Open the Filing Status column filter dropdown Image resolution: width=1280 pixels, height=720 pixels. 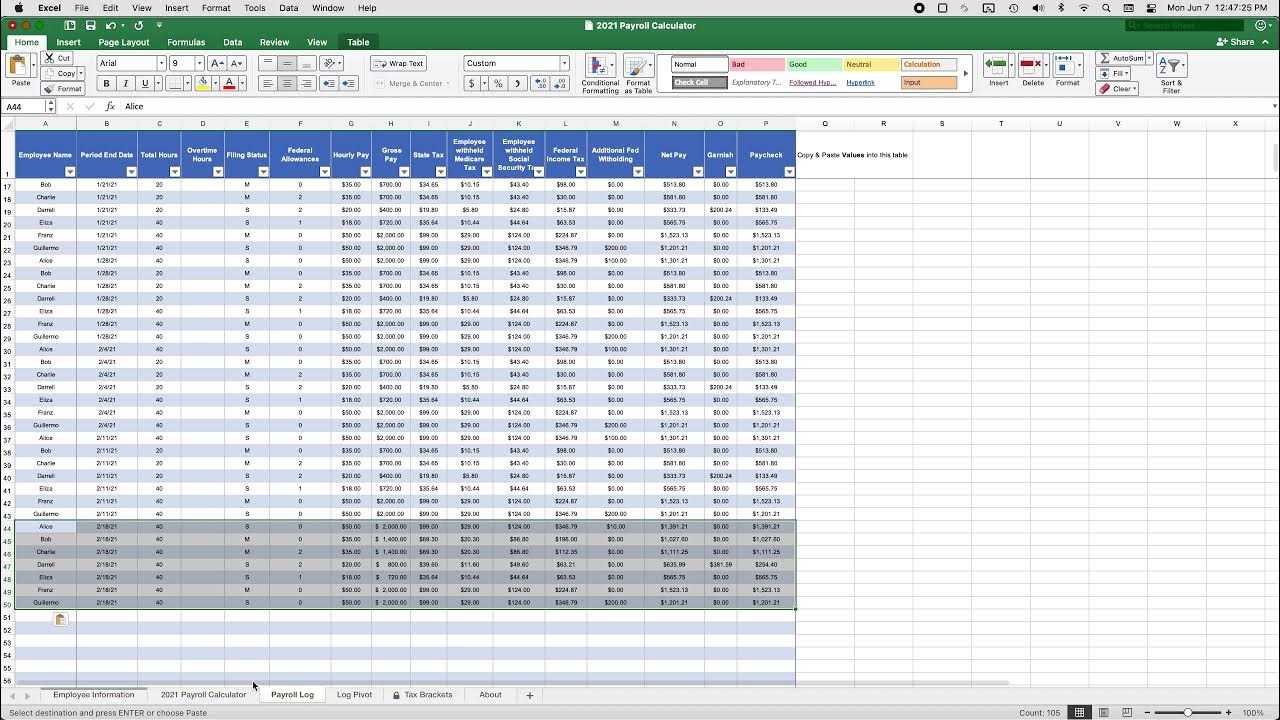(263, 172)
